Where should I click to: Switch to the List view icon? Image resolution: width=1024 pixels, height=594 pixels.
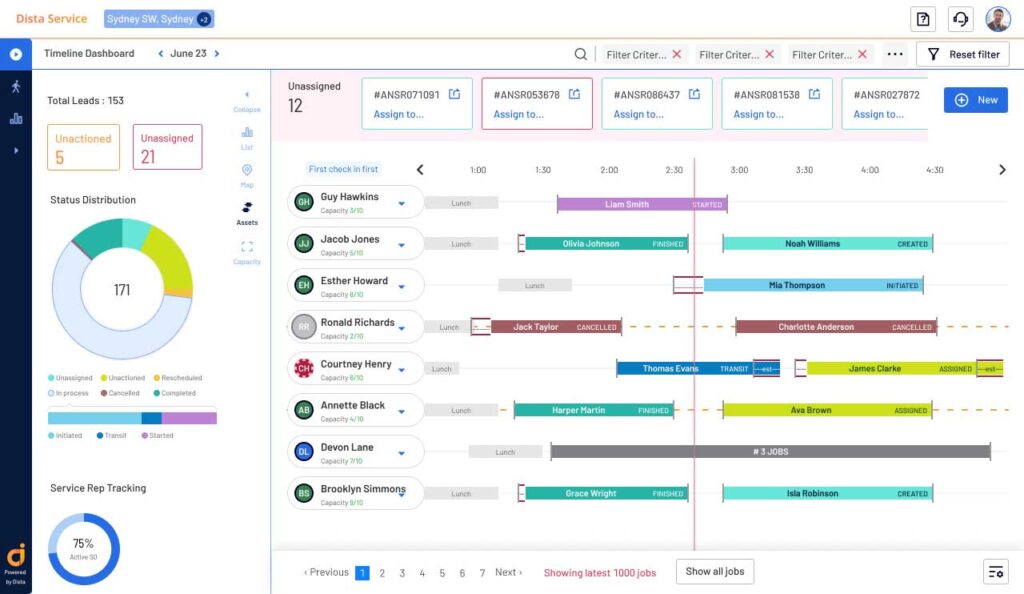click(x=247, y=133)
